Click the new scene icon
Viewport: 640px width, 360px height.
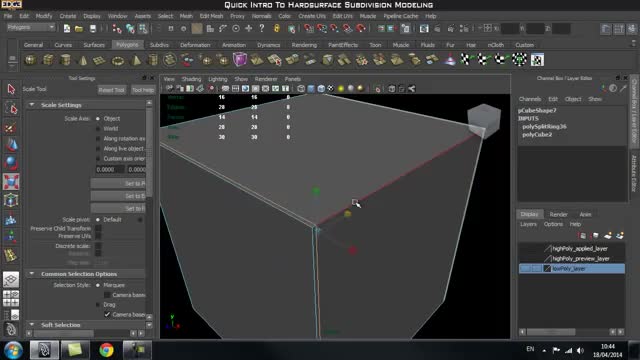click(x=67, y=29)
